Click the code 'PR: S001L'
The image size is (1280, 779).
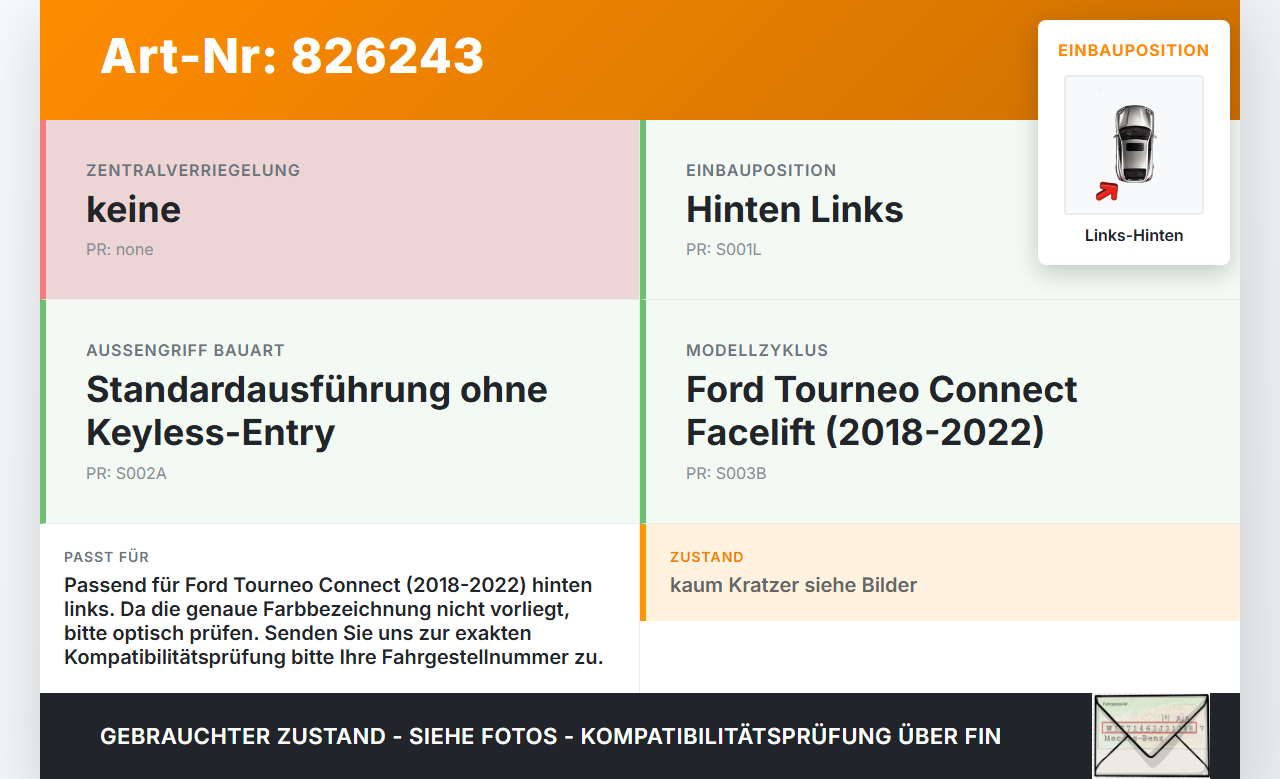coord(724,249)
